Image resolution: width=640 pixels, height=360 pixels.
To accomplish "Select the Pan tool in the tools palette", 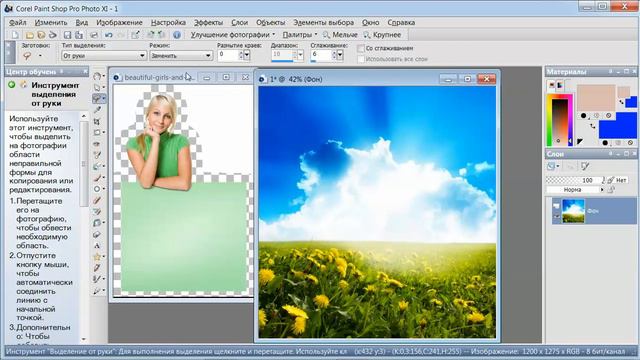I will 97,76.
